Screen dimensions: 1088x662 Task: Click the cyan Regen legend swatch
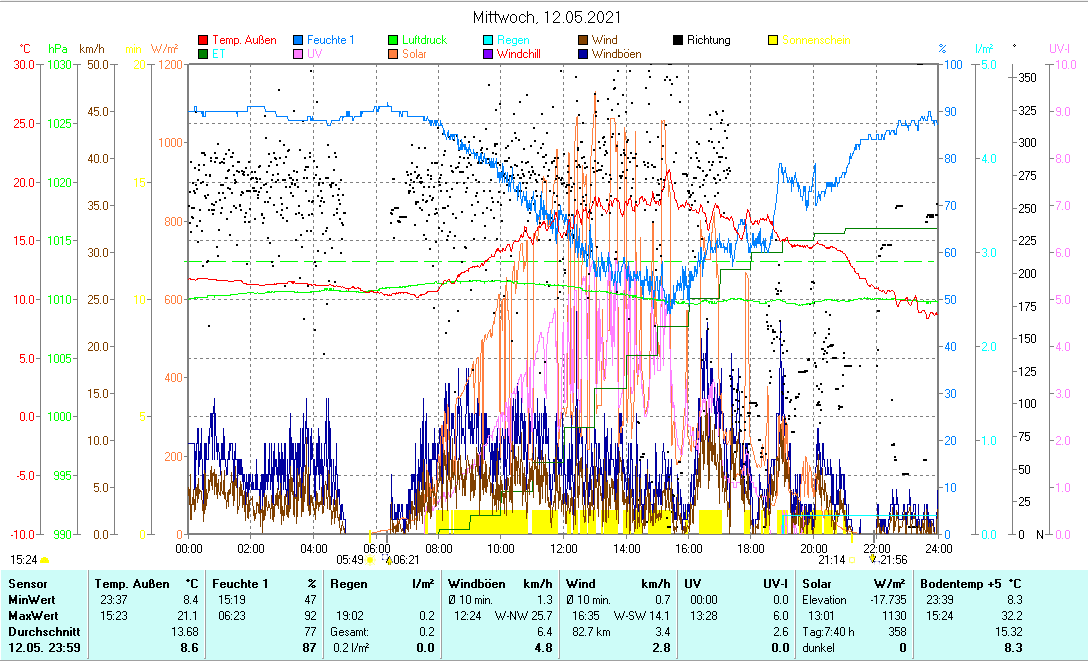(x=487, y=41)
